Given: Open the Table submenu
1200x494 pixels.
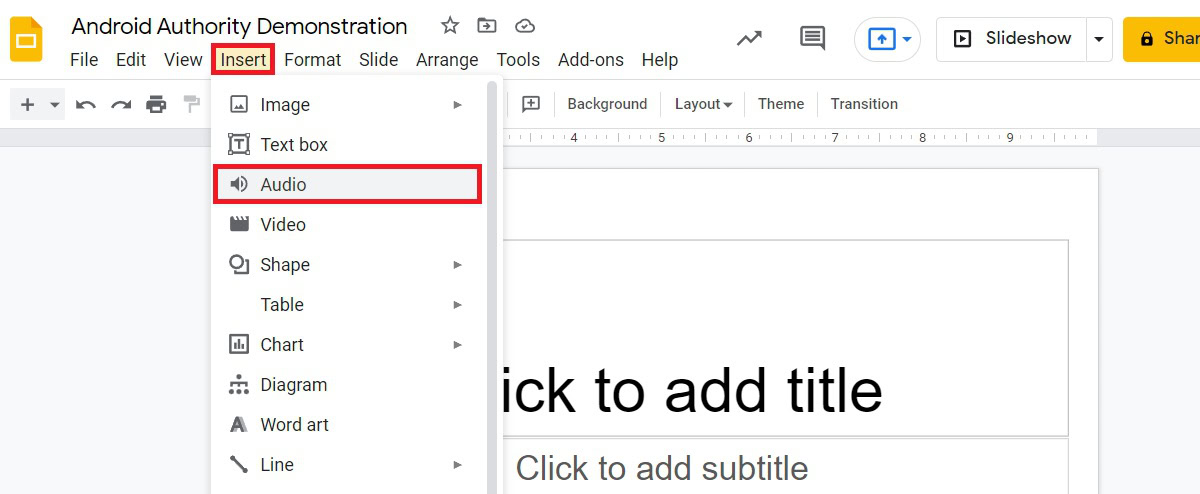Looking at the screenshot, I should coord(348,305).
